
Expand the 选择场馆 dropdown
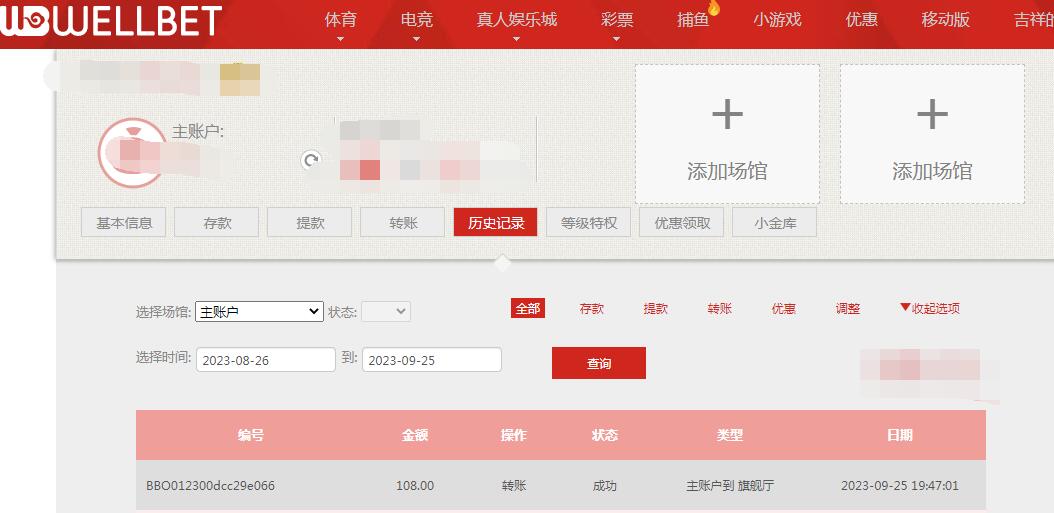click(259, 311)
